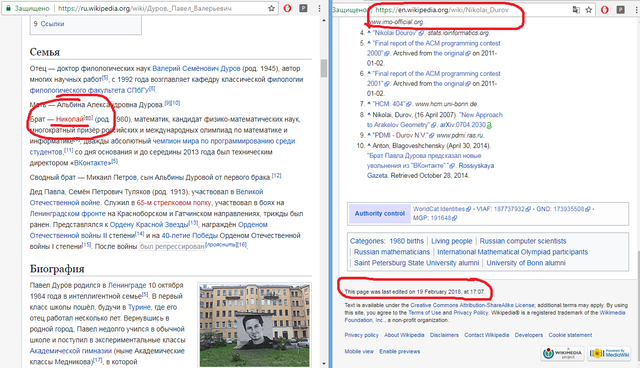The width and height of the screenshot is (640, 368).
Task: Open the 40-летие Победы link
Action: [189, 235]
